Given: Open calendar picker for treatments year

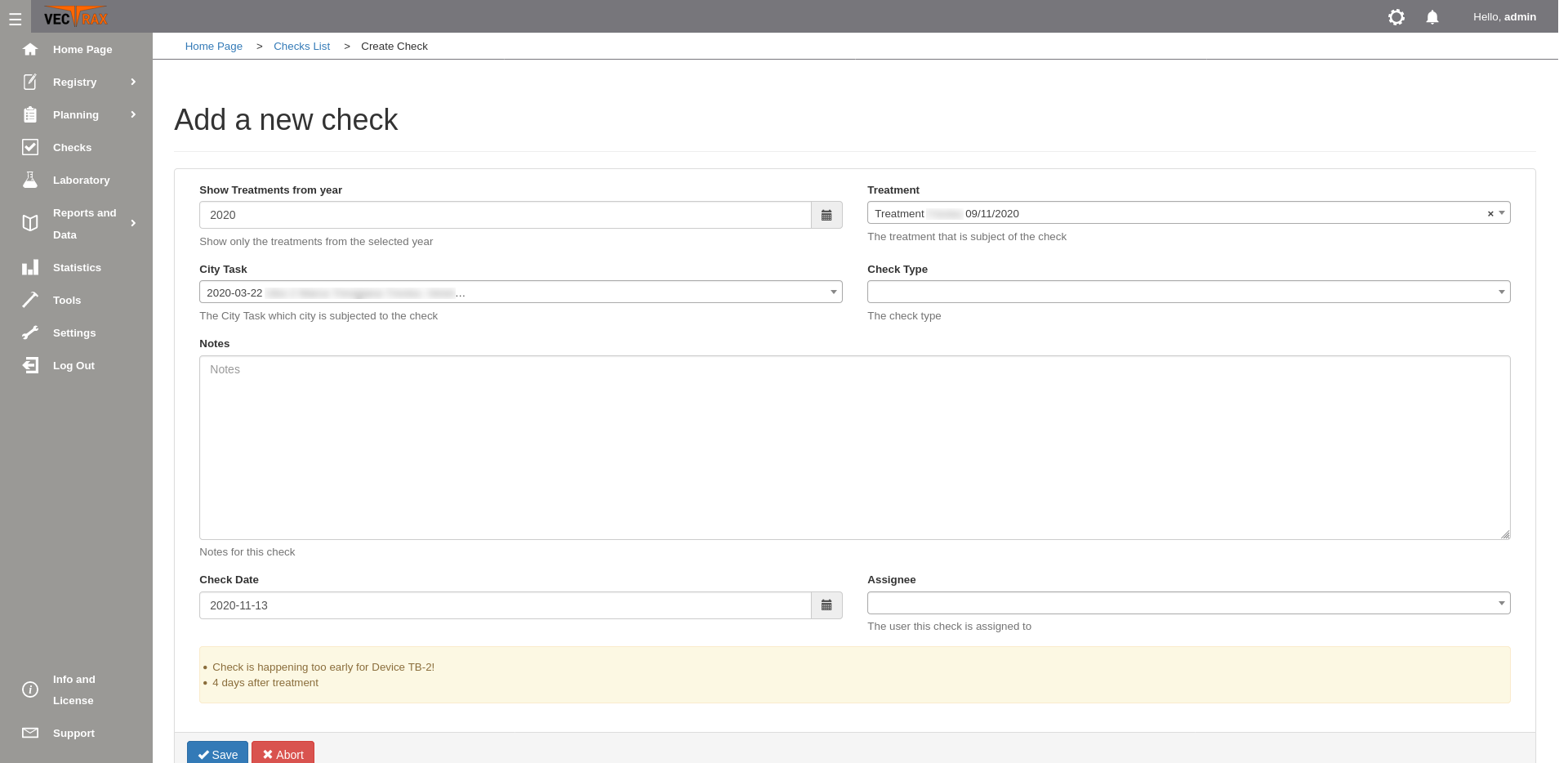Looking at the screenshot, I should pyautogui.click(x=826, y=215).
